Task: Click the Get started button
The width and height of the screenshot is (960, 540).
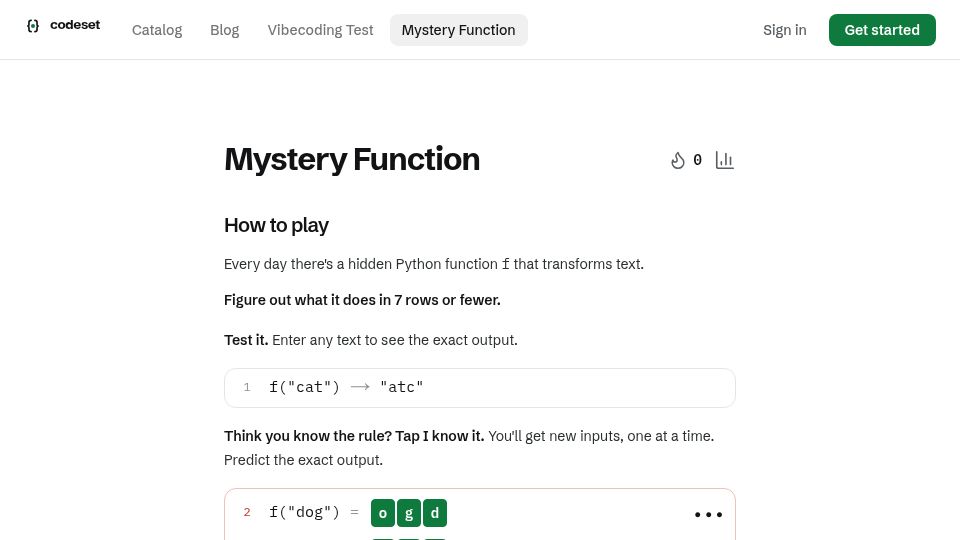Action: 882,30
